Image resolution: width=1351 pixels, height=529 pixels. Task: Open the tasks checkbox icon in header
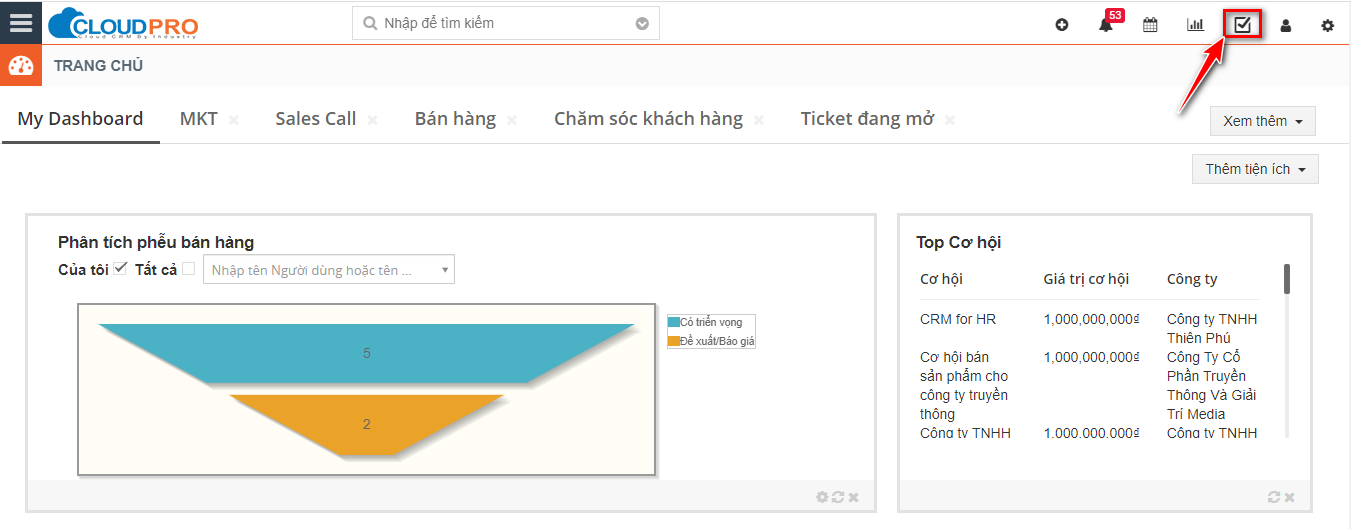point(1242,25)
